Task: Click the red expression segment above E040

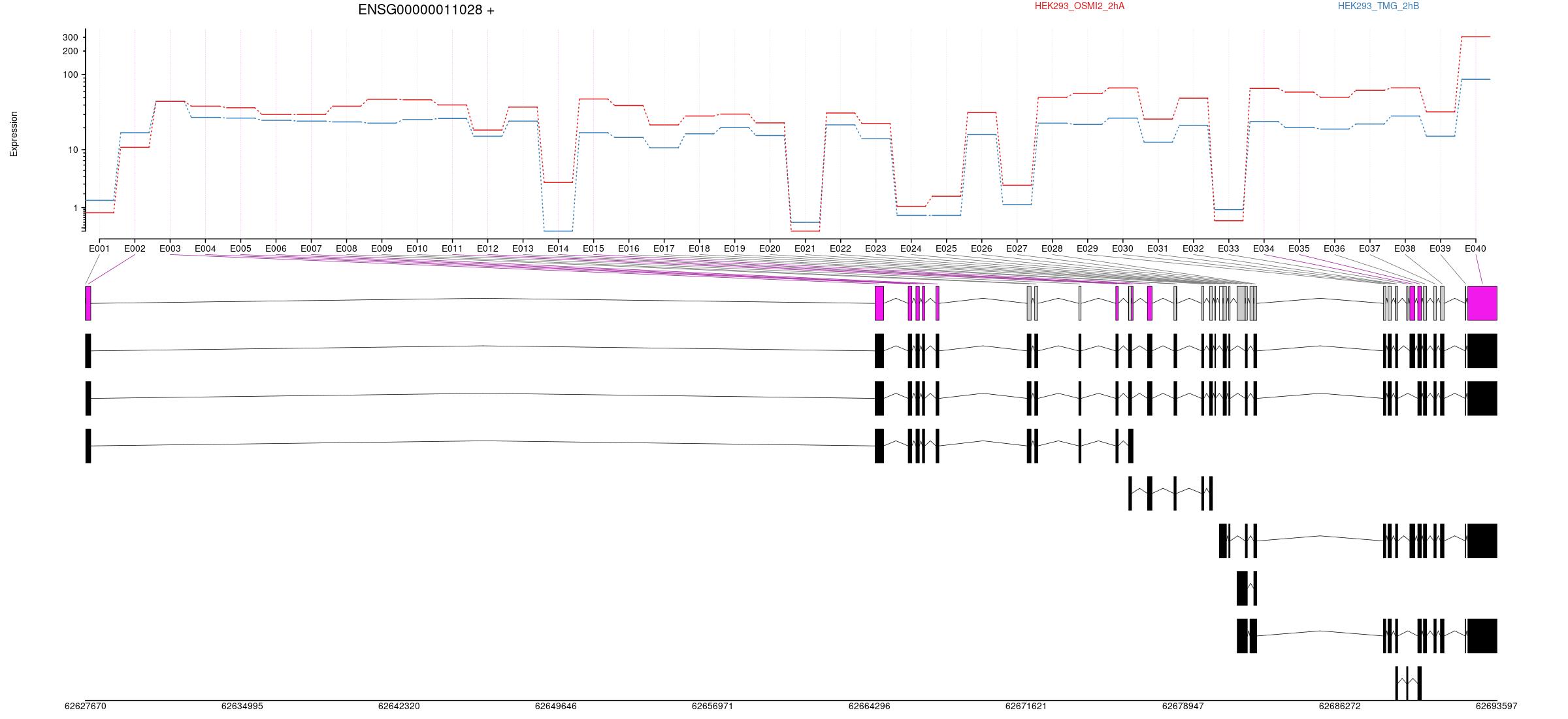Action: click(x=1476, y=37)
